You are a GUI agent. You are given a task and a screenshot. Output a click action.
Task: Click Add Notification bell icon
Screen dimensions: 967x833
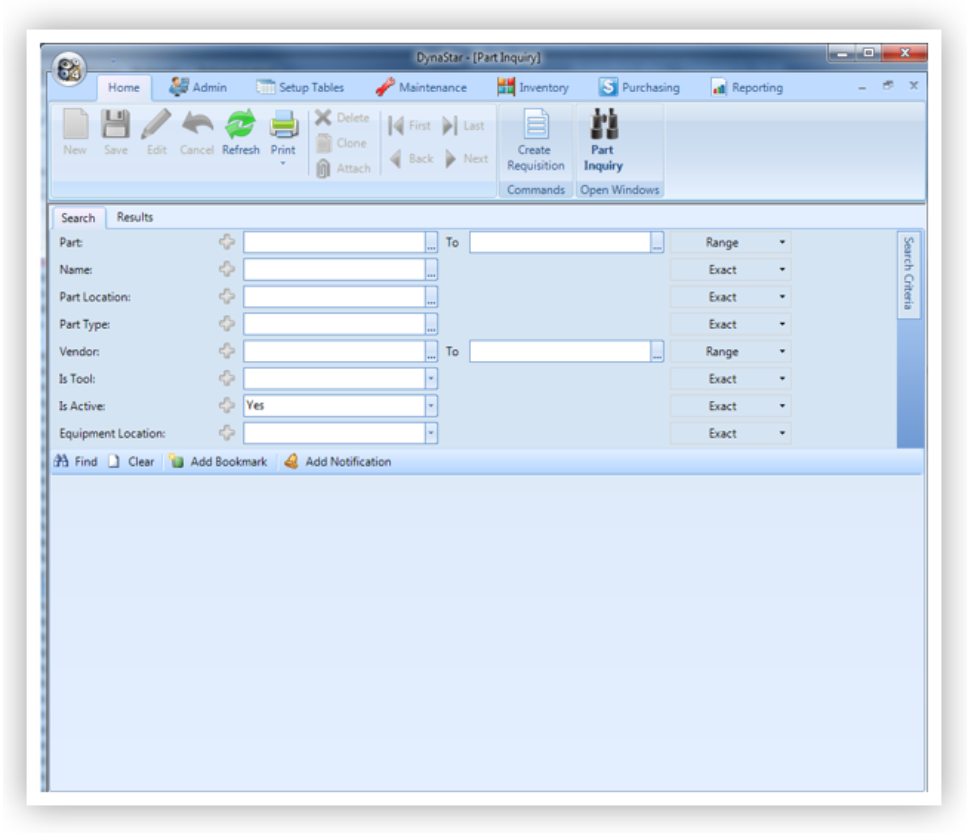291,462
